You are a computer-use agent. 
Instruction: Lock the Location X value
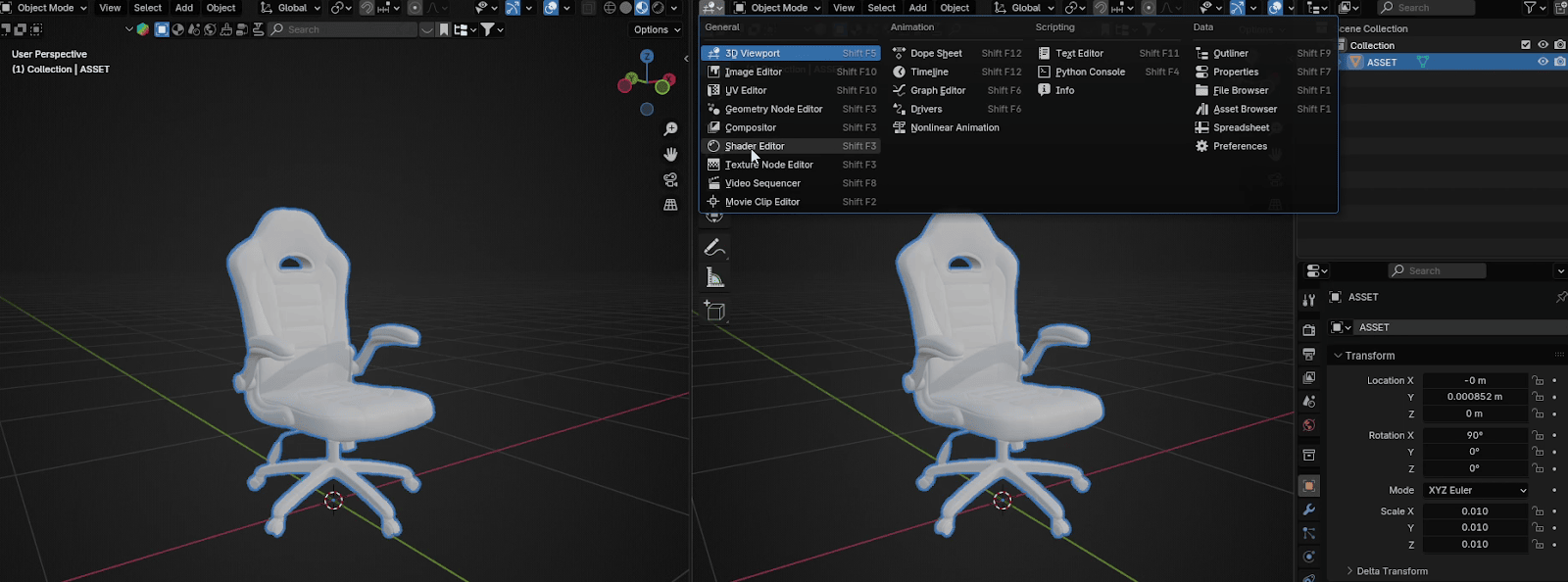[1538, 380]
